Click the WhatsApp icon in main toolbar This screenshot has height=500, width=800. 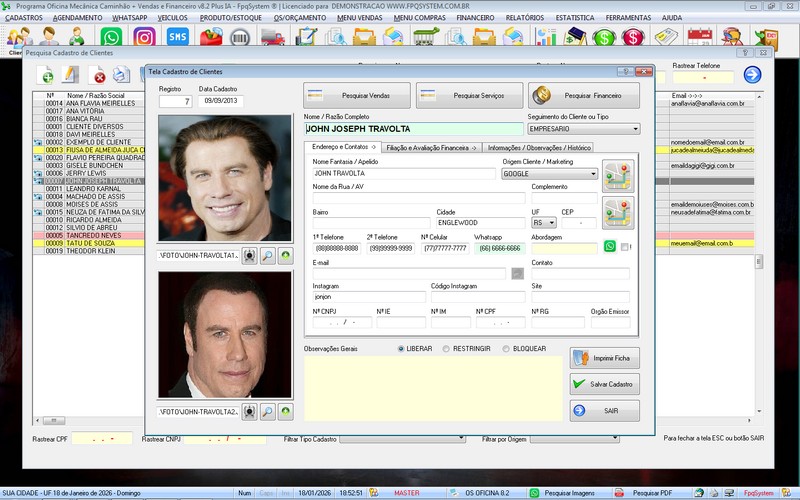[x=111, y=37]
